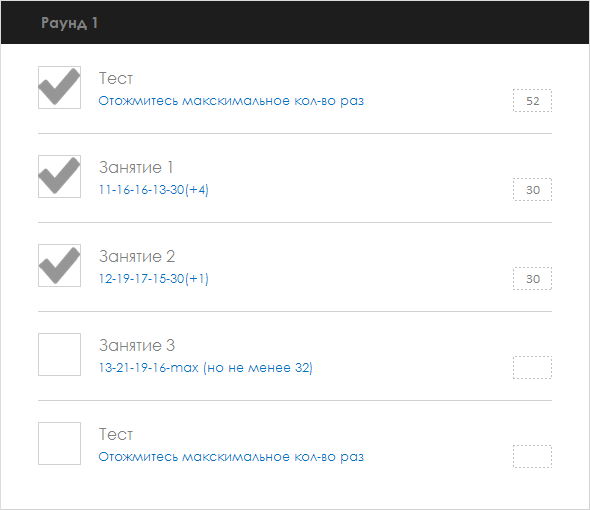Uncheck the first Тест checkbox

pyautogui.click(x=59, y=87)
